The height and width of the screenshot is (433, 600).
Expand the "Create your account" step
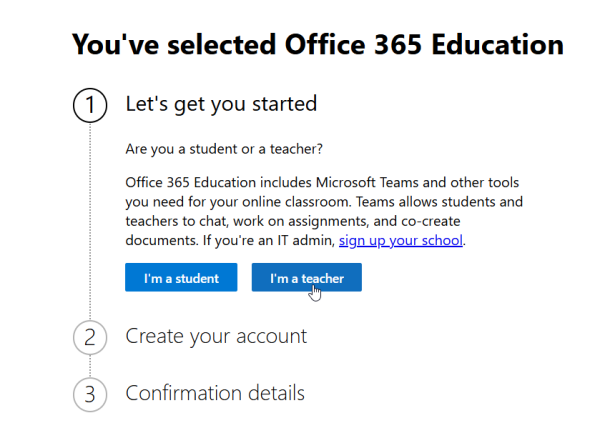216,336
